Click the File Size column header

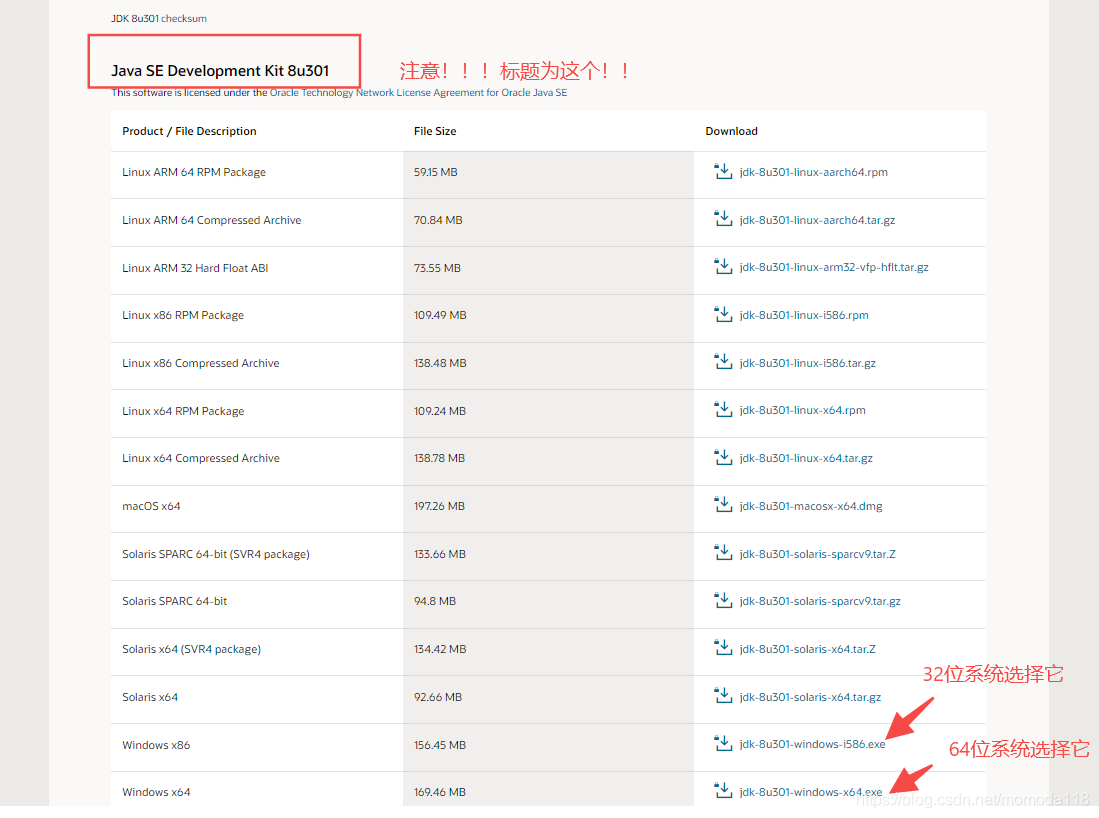(435, 131)
